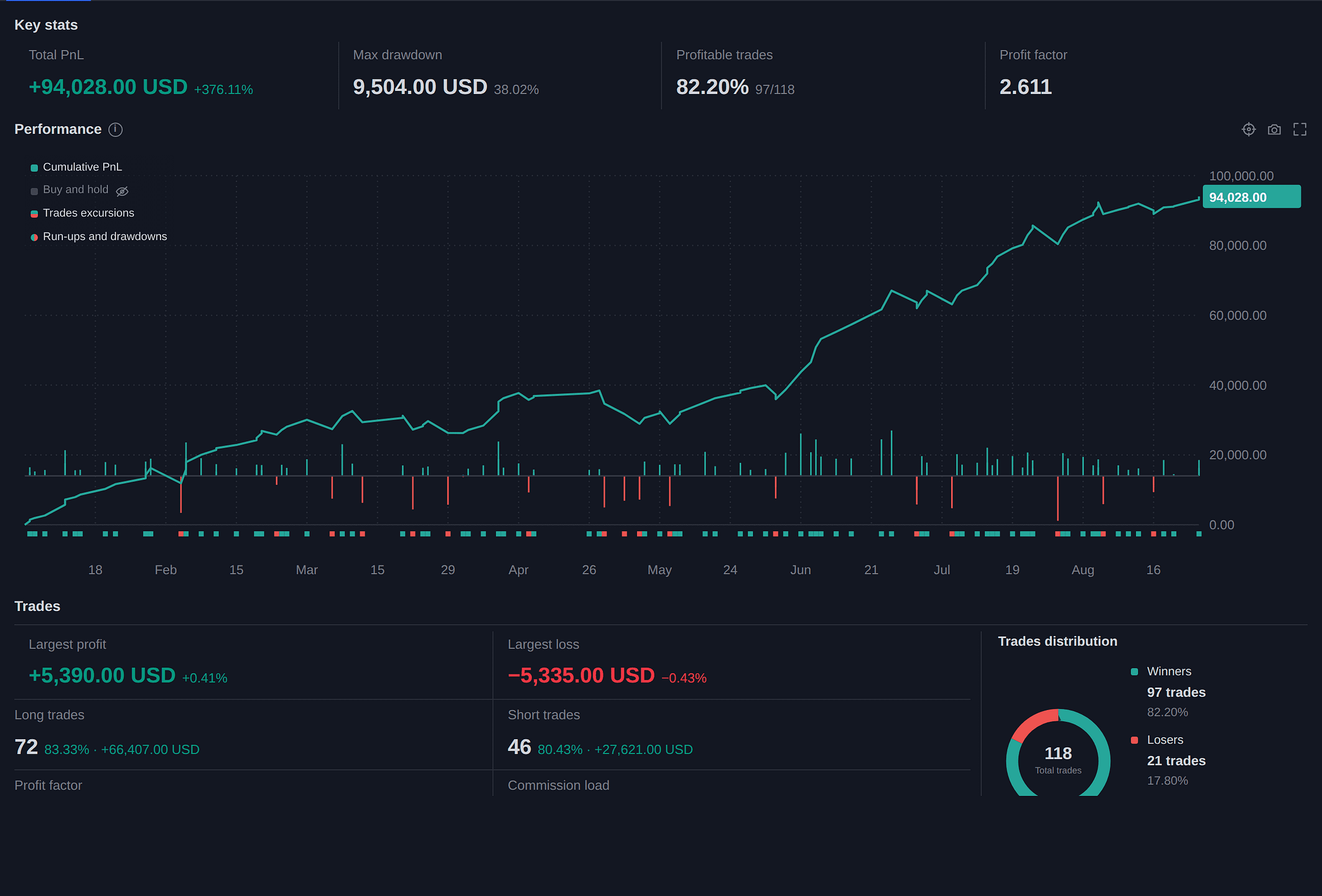Click the 38.02% max drawdown percentage
The height and width of the screenshot is (896, 1322).
coord(516,90)
